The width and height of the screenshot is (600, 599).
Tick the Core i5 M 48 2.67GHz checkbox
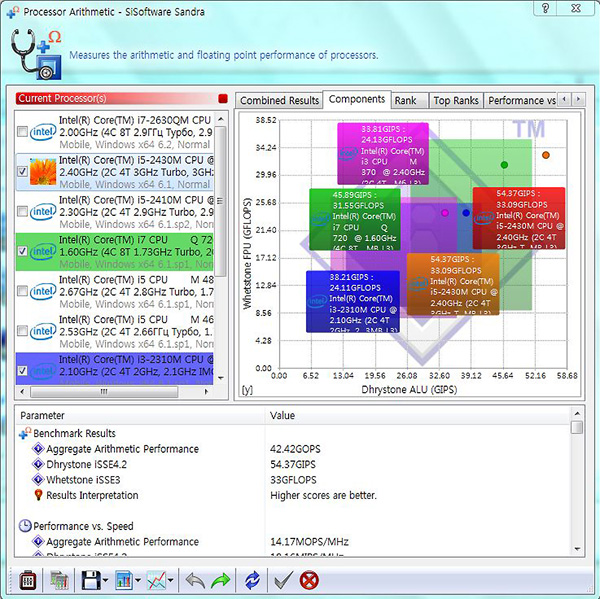pos(23,291)
